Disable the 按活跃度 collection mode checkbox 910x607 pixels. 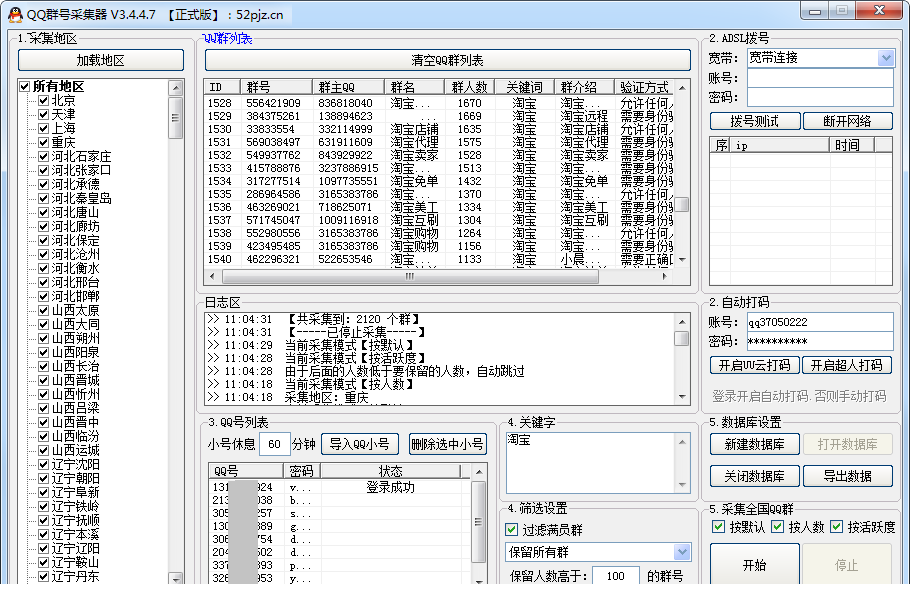click(x=836, y=527)
